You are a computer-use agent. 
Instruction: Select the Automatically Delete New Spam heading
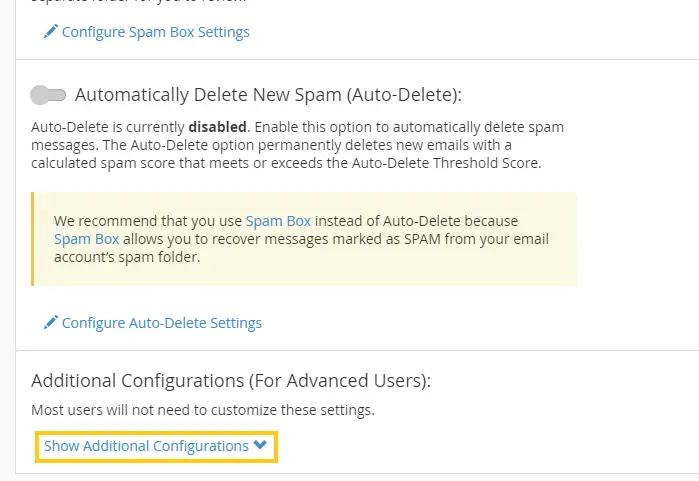(x=268, y=95)
